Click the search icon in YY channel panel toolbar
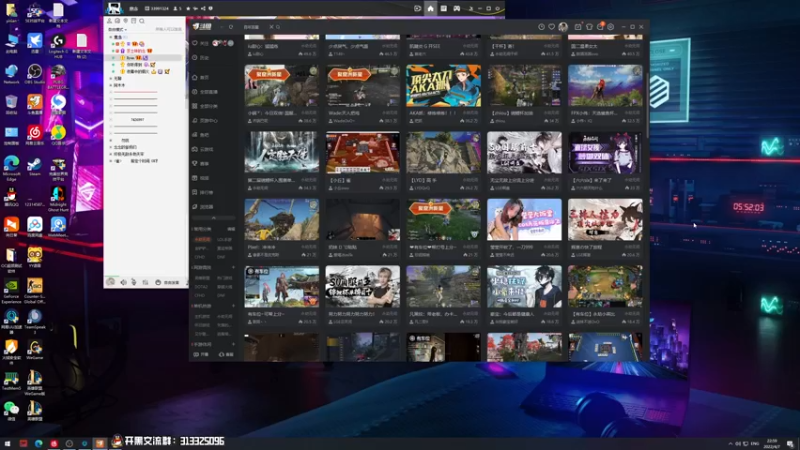 pos(142,21)
